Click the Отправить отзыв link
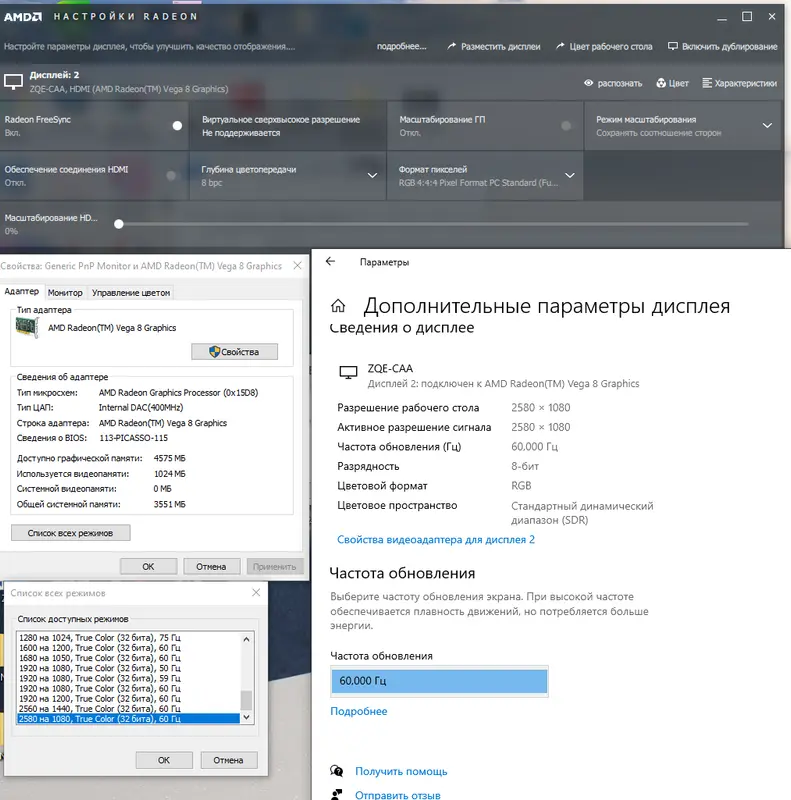 [398, 795]
